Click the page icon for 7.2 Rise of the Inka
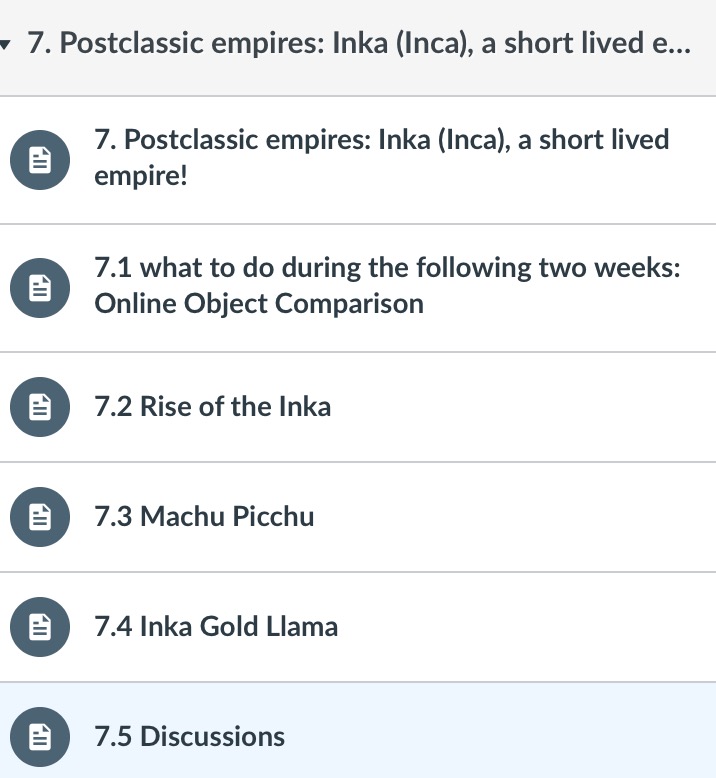The width and height of the screenshot is (716, 778). [39, 407]
